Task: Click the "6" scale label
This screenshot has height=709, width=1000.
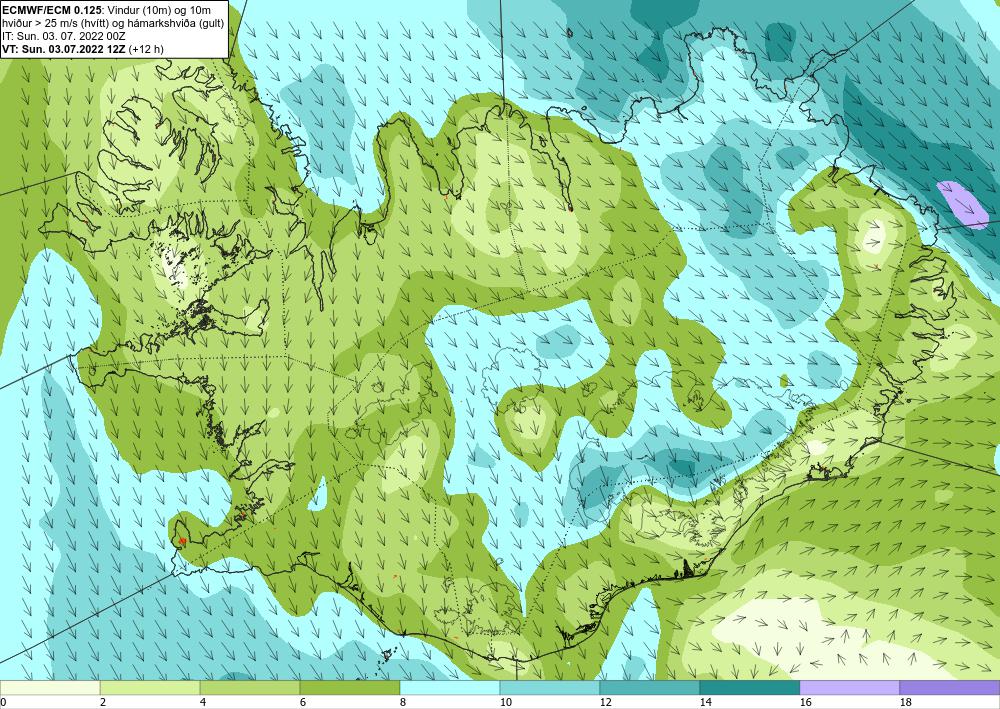Action: coord(303,703)
